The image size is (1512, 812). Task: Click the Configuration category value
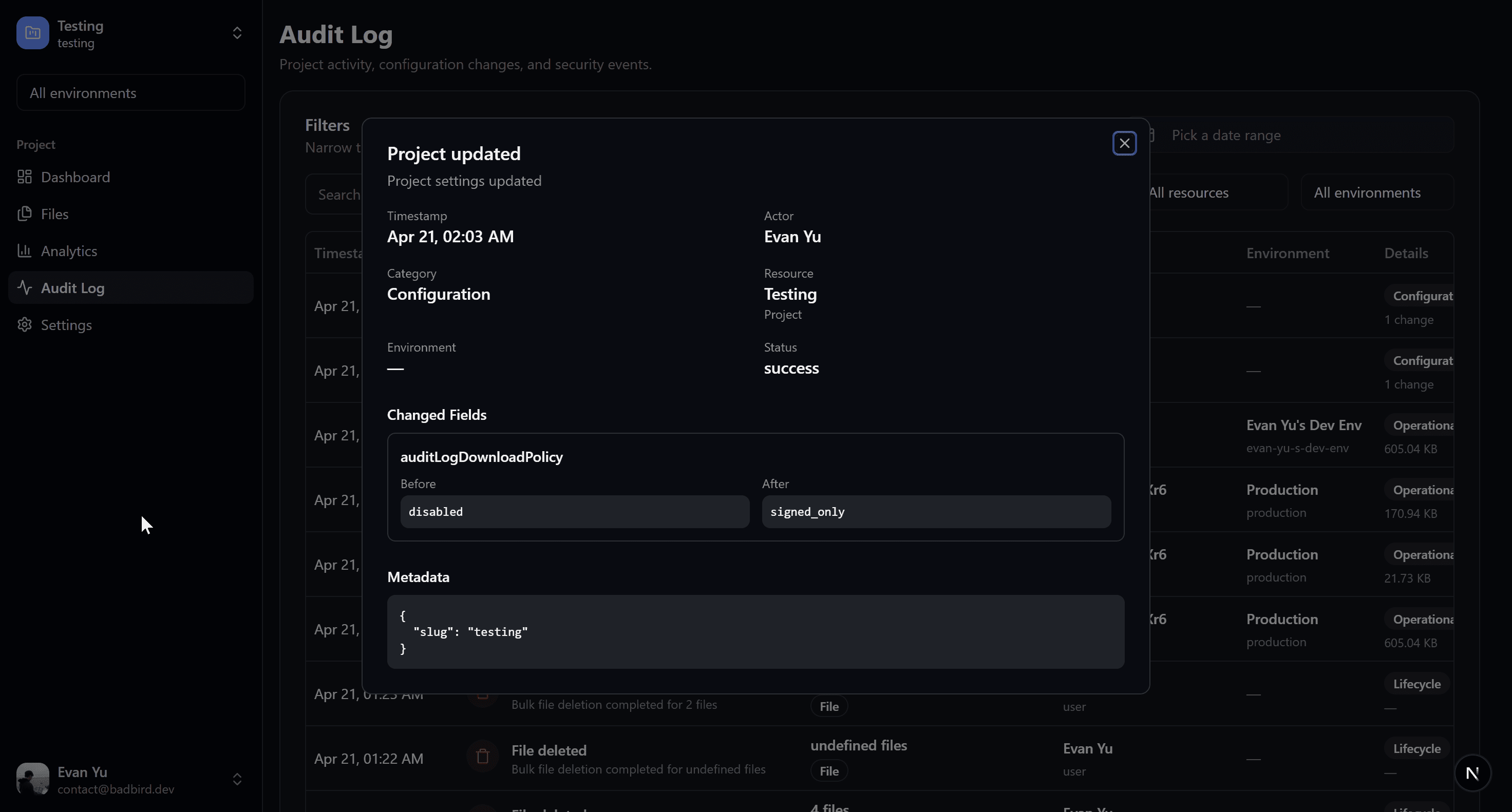click(x=439, y=294)
